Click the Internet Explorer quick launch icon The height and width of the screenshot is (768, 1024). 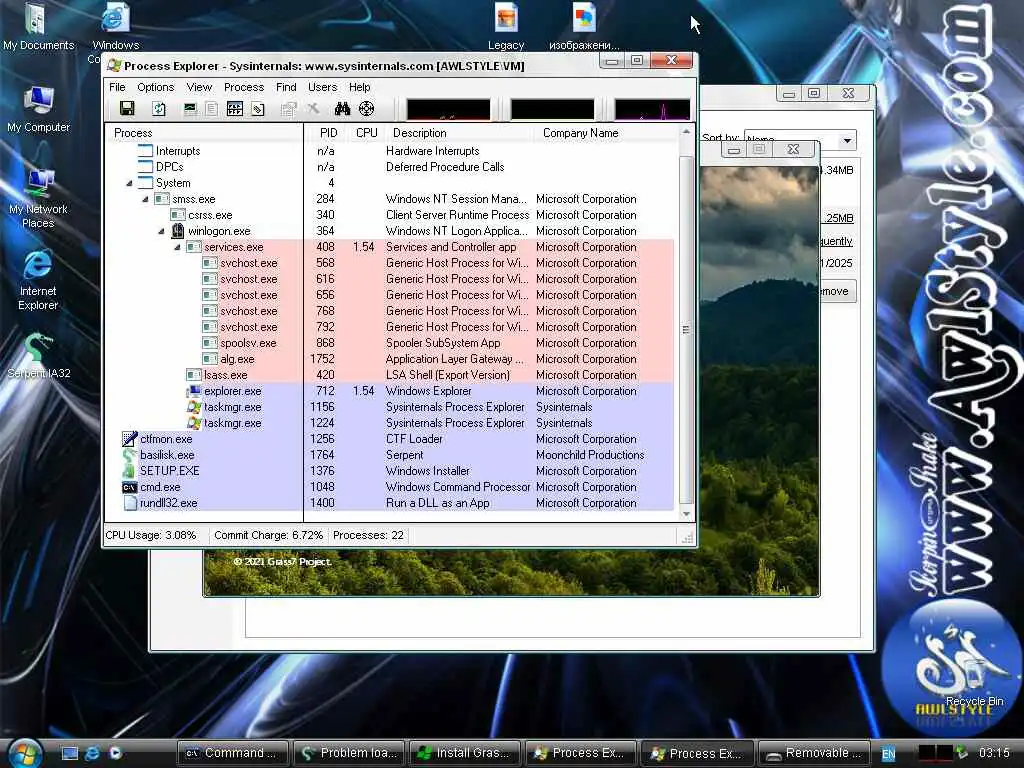click(92, 753)
